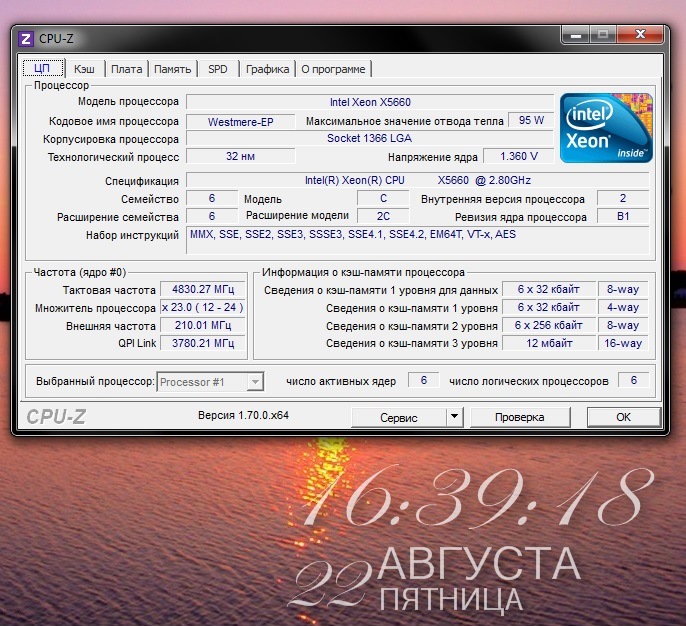Open the О программе tab
The width and height of the screenshot is (686, 626).
tap(333, 69)
